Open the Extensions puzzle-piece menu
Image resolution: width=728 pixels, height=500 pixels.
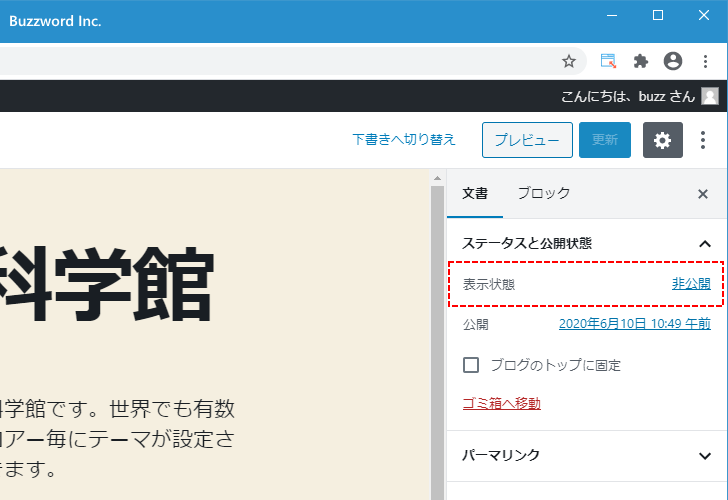pos(641,61)
